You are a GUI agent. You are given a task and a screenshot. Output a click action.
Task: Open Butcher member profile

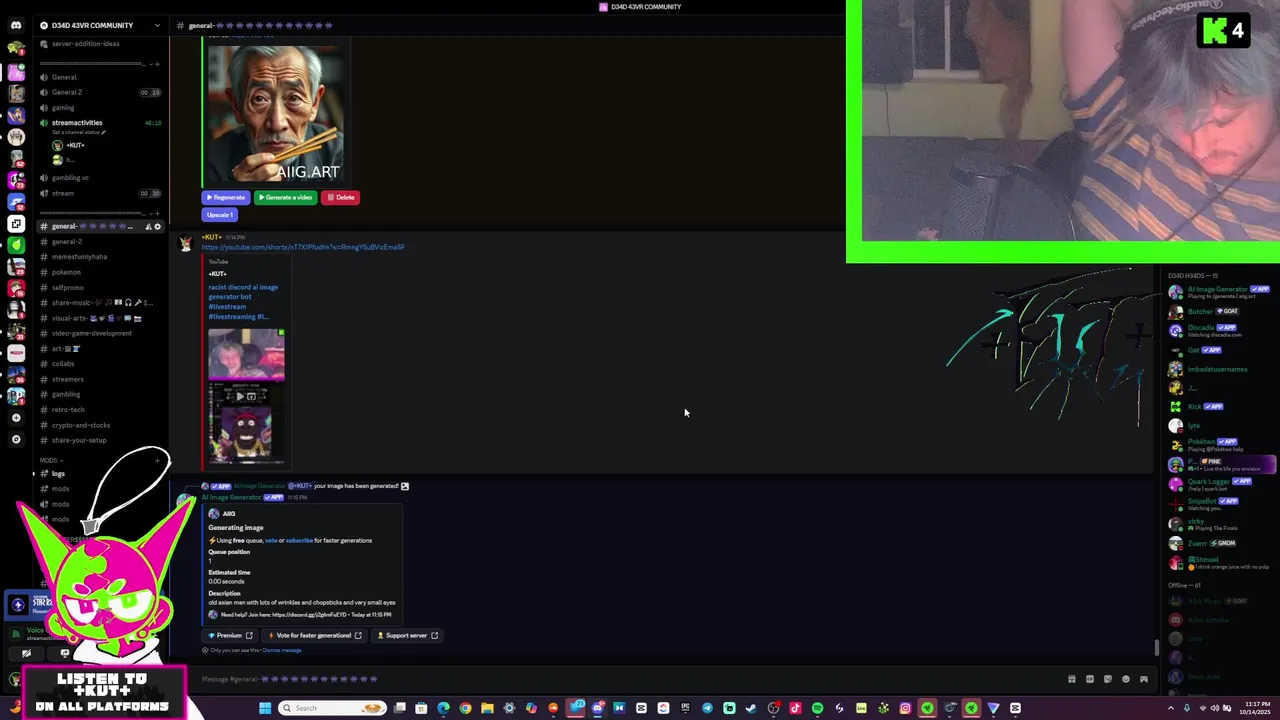click(1221, 311)
